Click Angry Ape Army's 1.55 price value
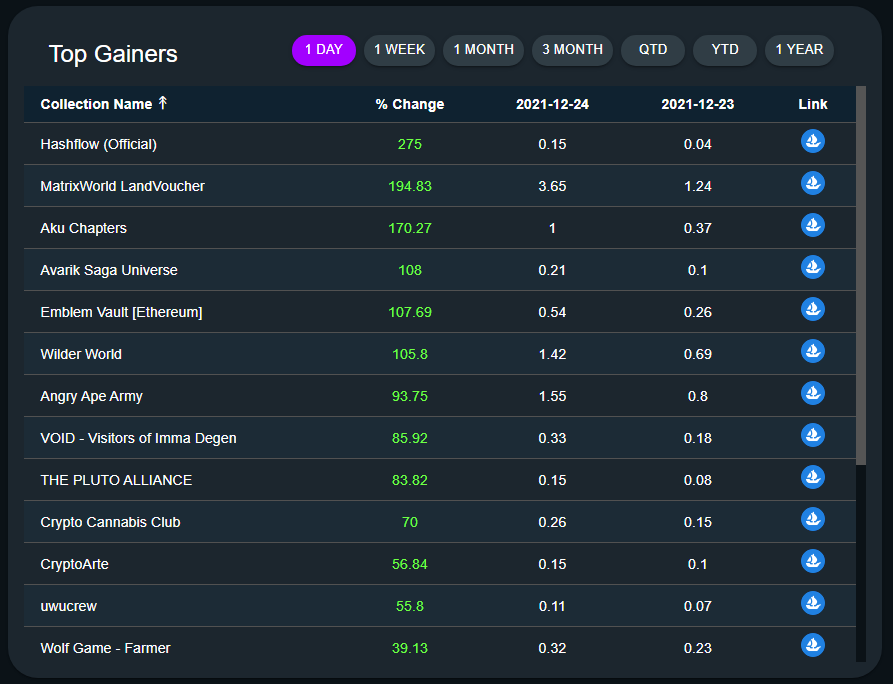The width and height of the screenshot is (893, 684). coord(552,396)
